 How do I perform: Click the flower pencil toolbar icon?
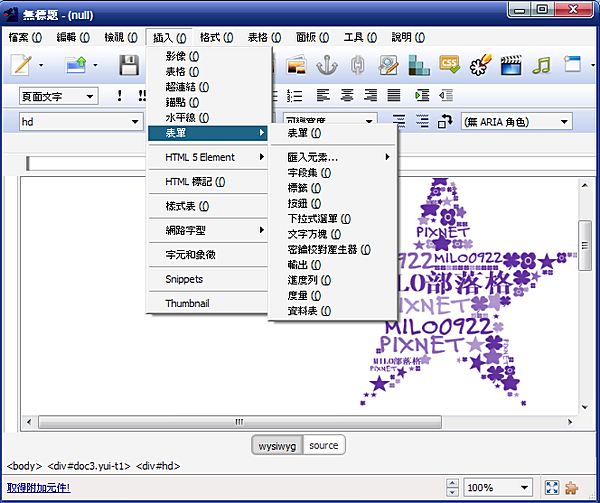(480, 65)
